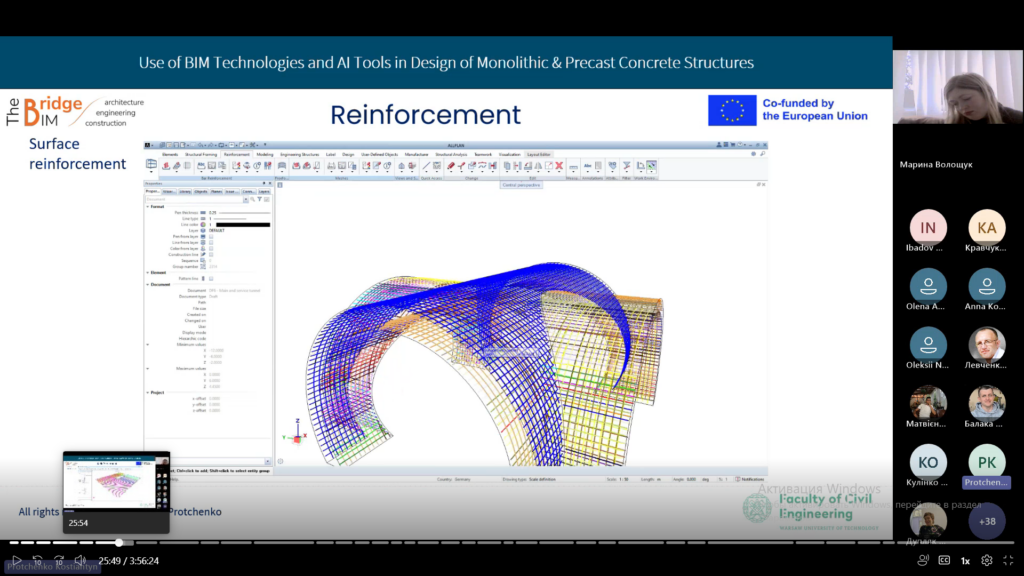This screenshot has height=576, width=1024.
Task: Click the red X delete icon in ribbon
Action: [559, 166]
